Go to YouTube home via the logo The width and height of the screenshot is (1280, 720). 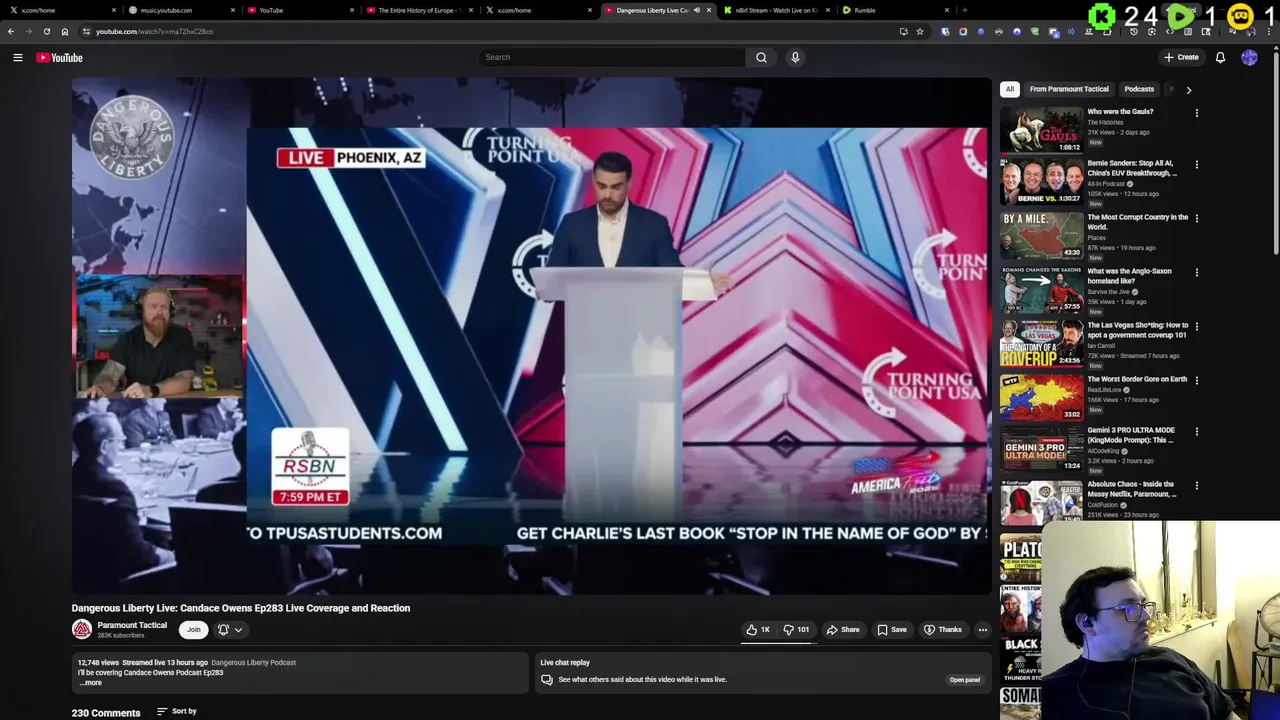(59, 57)
